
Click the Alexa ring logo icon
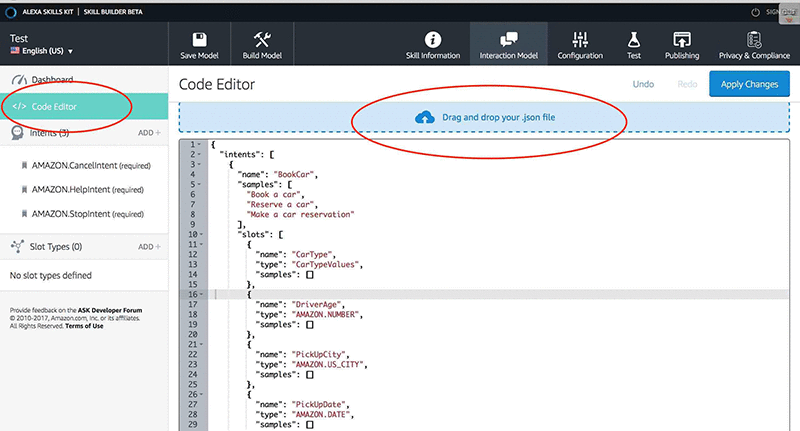11,12
